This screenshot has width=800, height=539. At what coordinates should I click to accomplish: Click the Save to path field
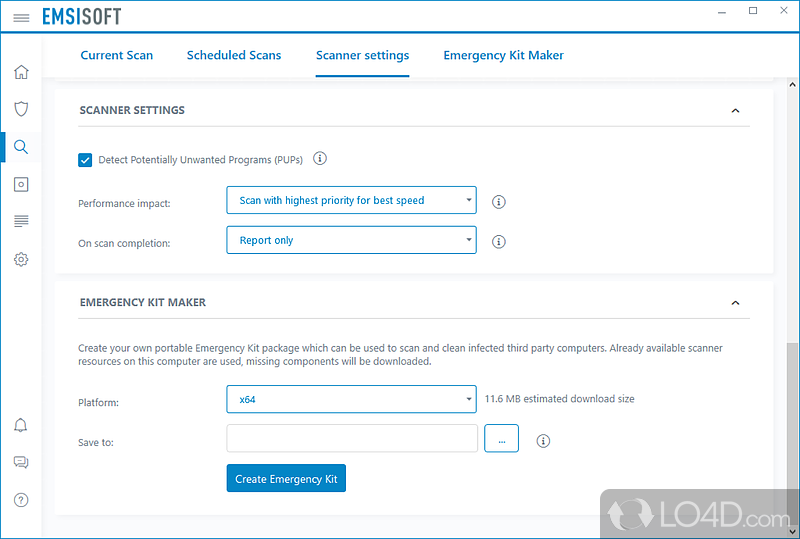coord(352,439)
